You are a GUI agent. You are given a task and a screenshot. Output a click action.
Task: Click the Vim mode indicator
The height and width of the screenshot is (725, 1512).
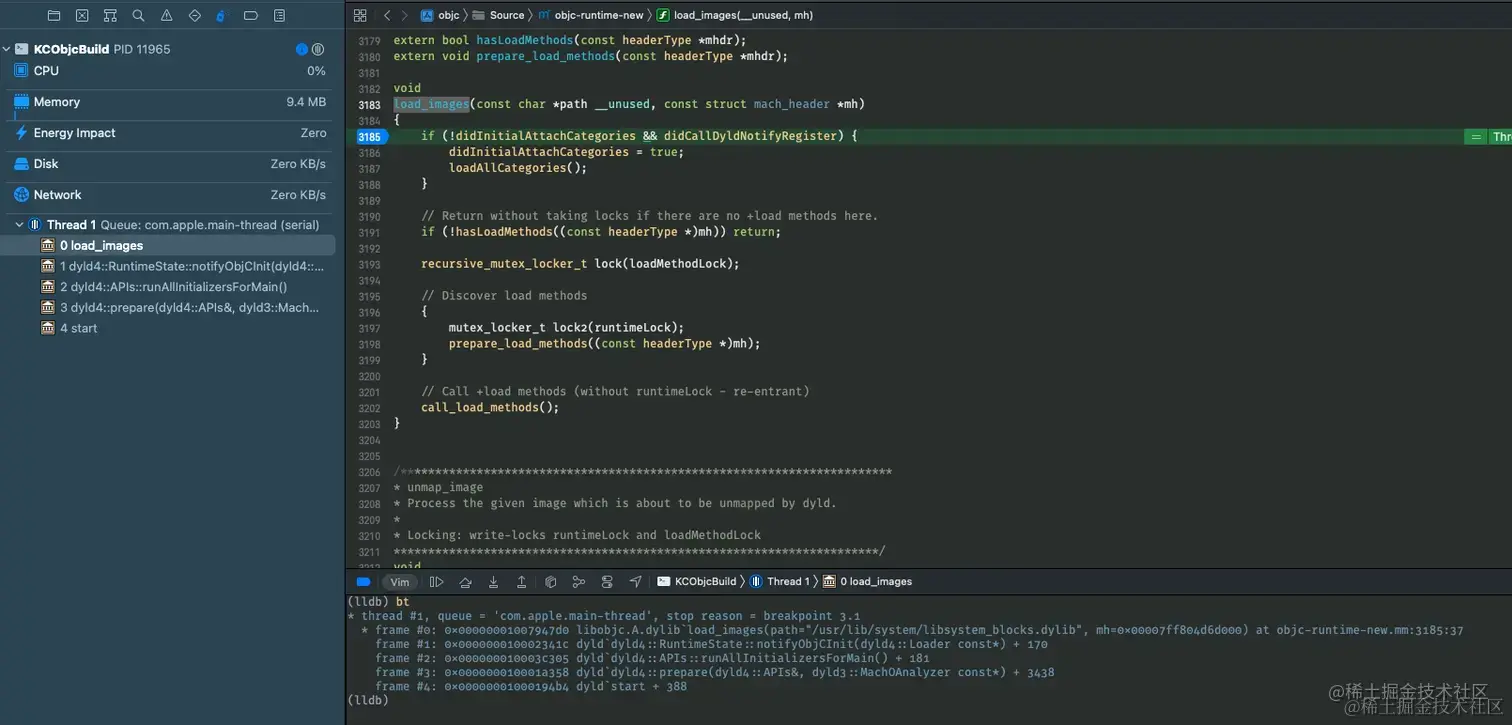pos(400,582)
